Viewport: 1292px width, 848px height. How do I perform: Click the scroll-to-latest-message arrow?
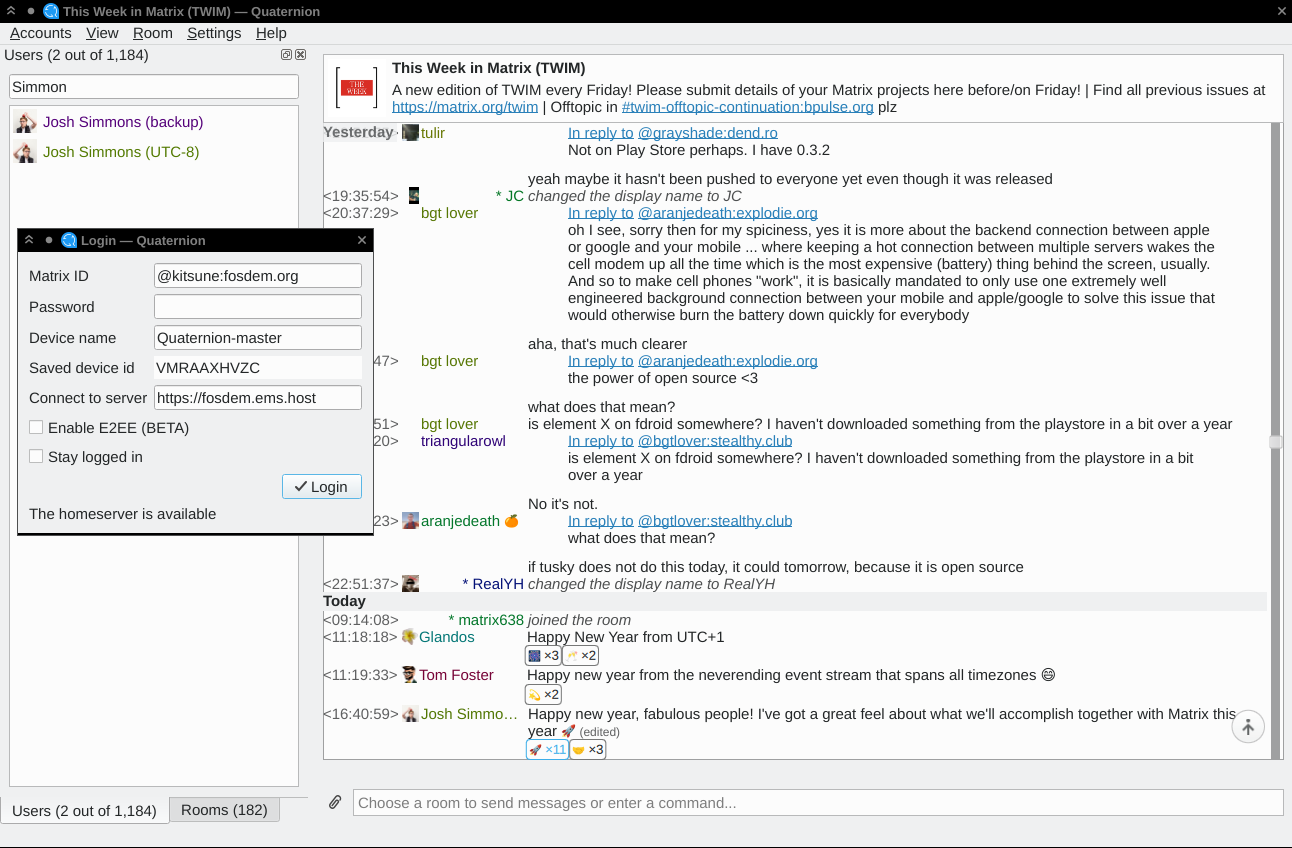click(x=1247, y=727)
